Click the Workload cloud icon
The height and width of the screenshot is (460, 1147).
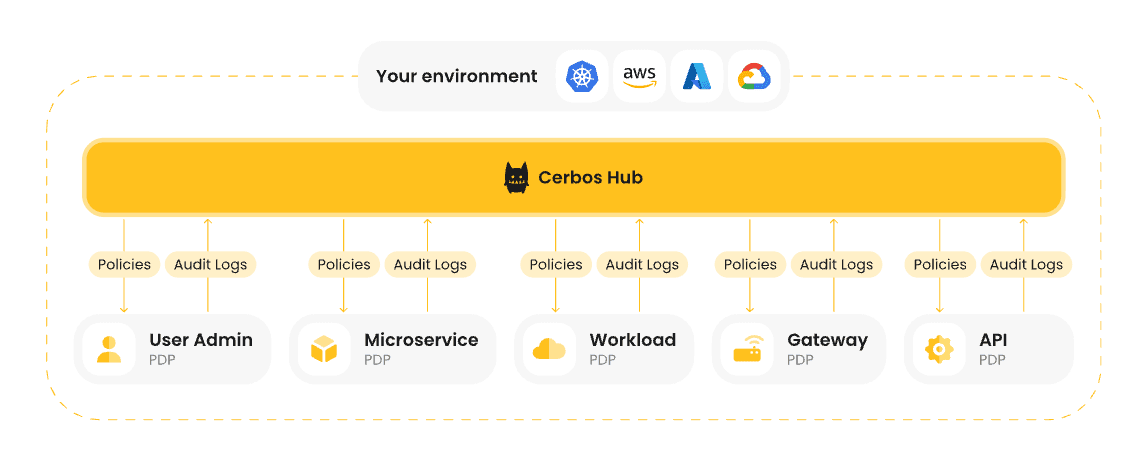pyautogui.click(x=549, y=350)
